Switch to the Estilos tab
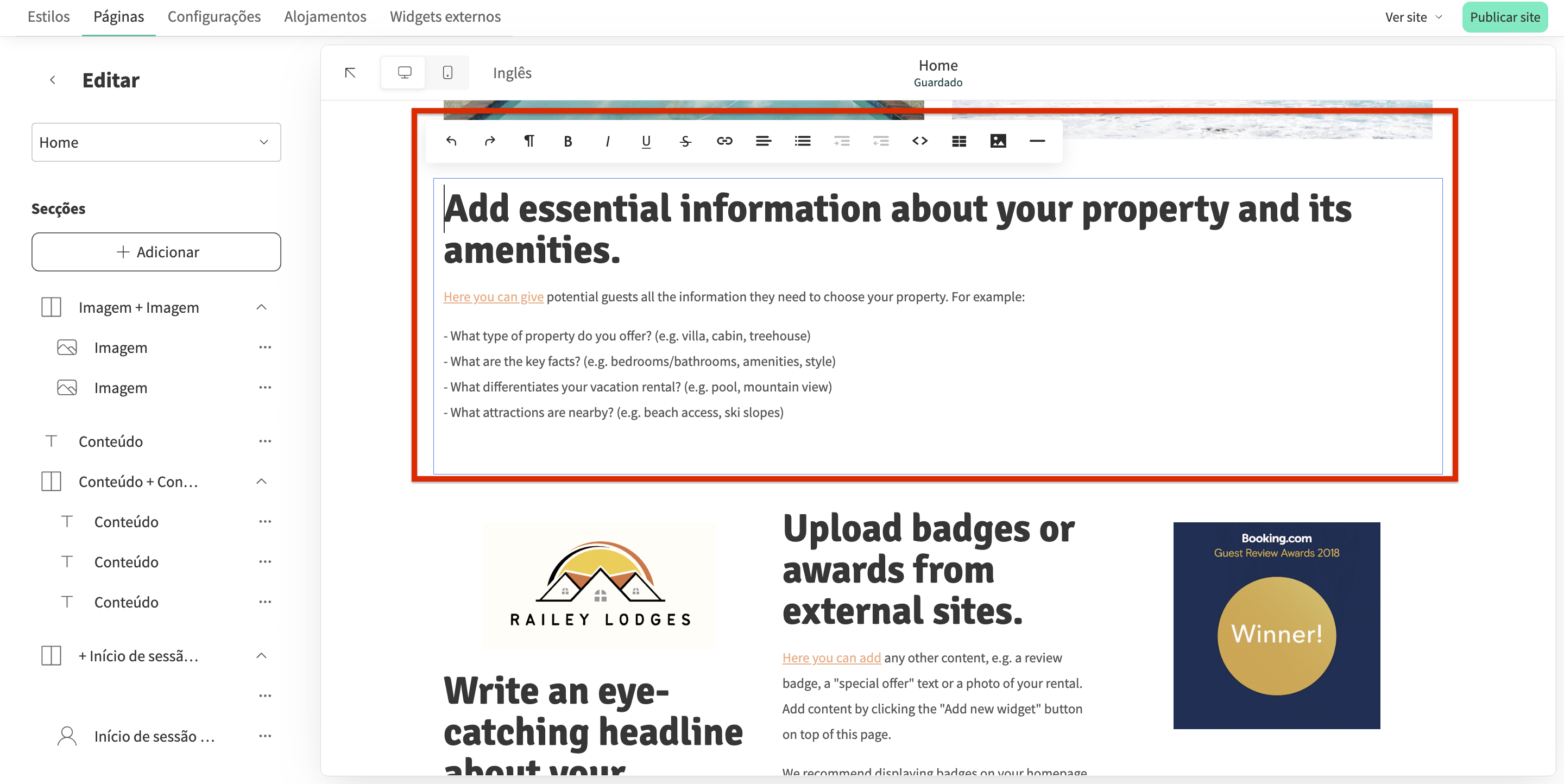 click(x=48, y=16)
